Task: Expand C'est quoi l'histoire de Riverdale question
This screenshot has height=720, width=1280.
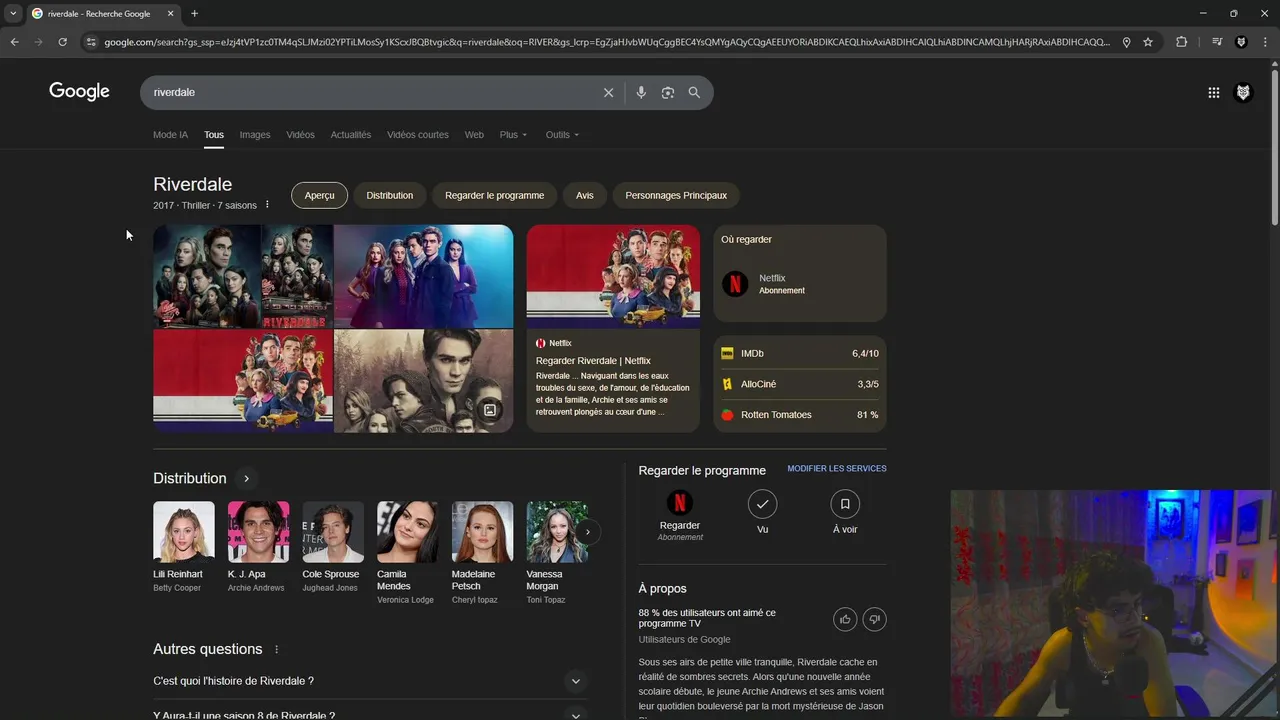Action: click(370, 681)
